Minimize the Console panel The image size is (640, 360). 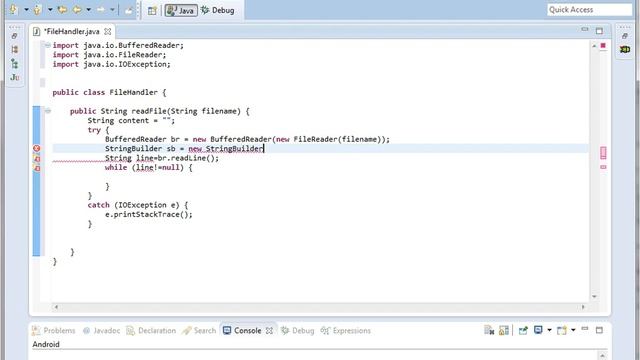point(584,329)
